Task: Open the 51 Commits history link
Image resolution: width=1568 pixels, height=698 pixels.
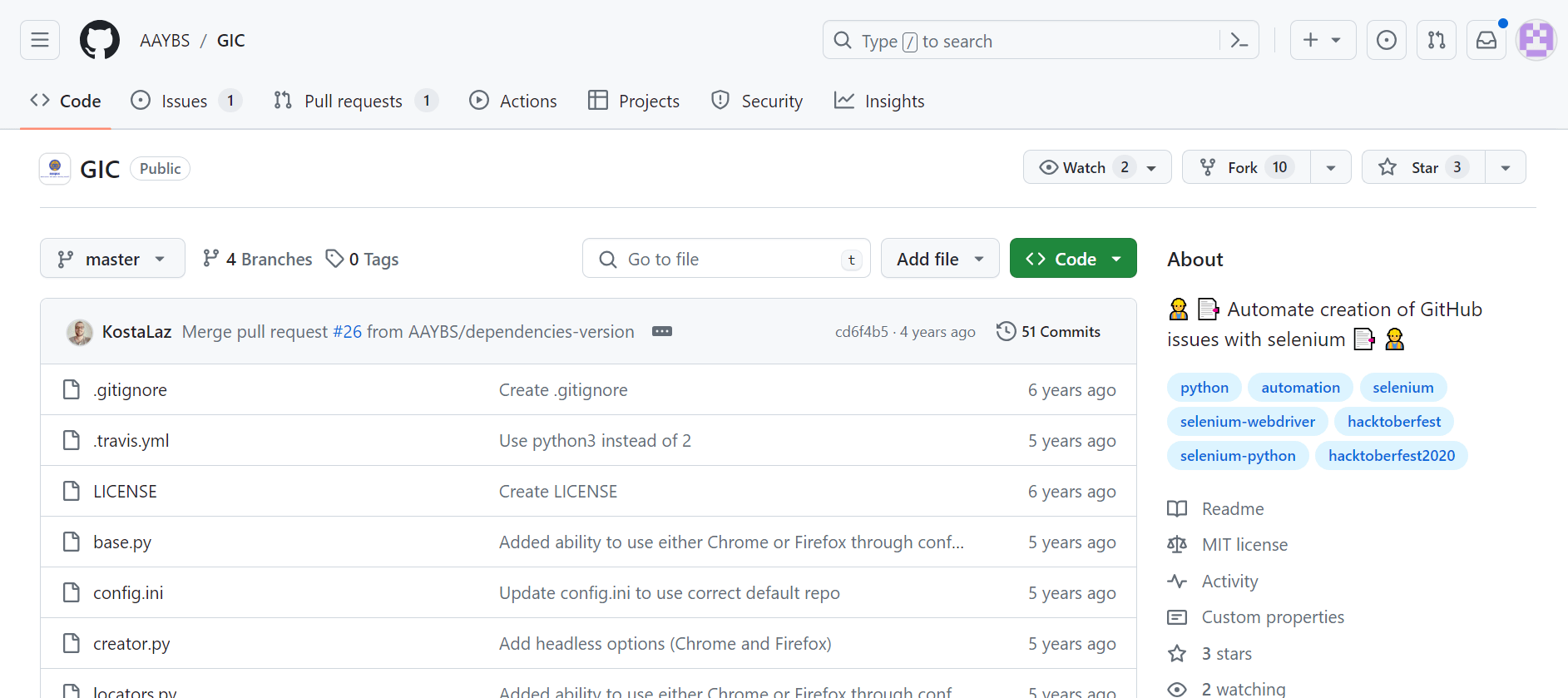Action: [1048, 331]
